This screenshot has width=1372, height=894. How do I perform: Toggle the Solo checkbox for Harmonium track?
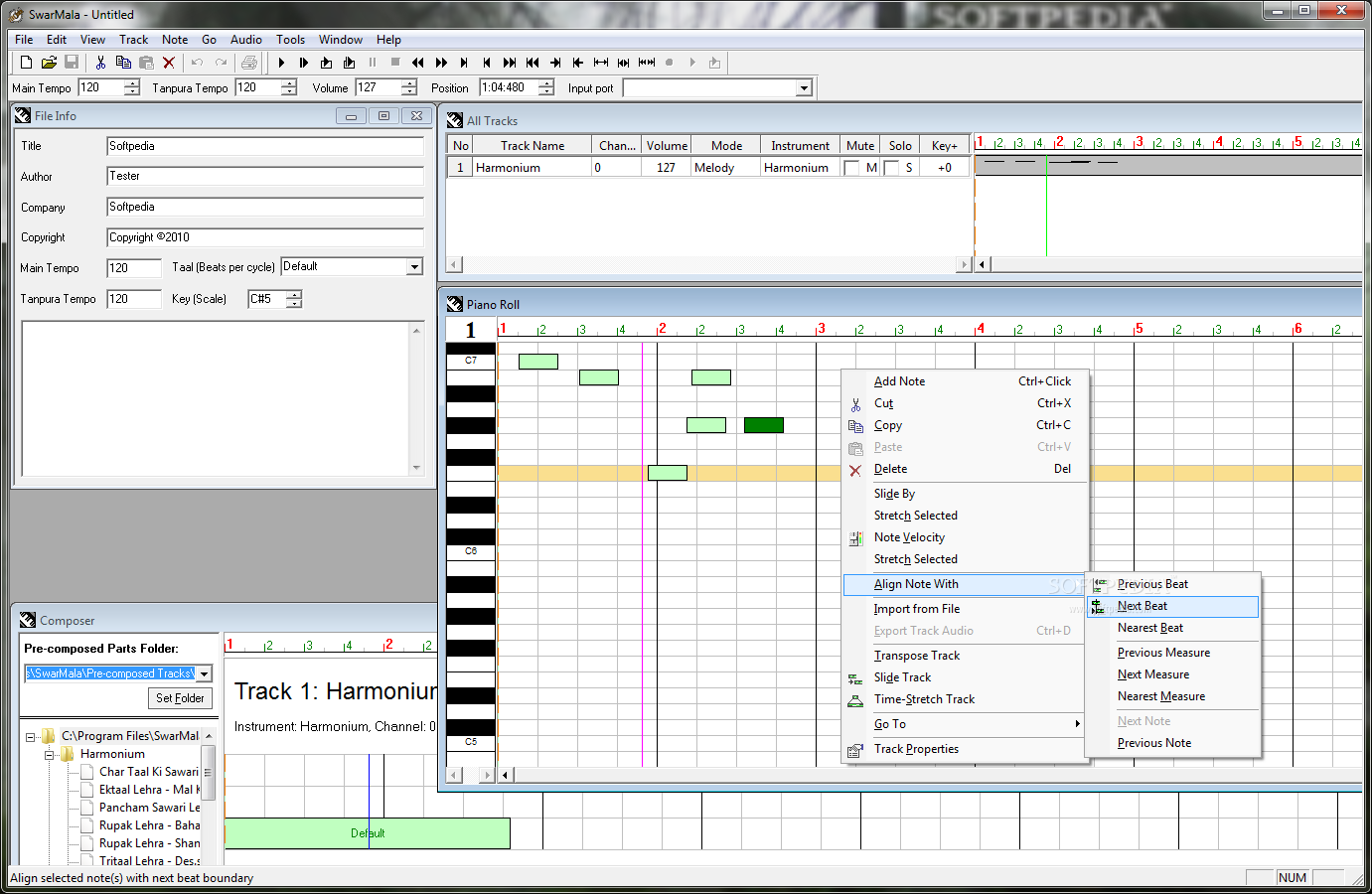(x=891, y=168)
